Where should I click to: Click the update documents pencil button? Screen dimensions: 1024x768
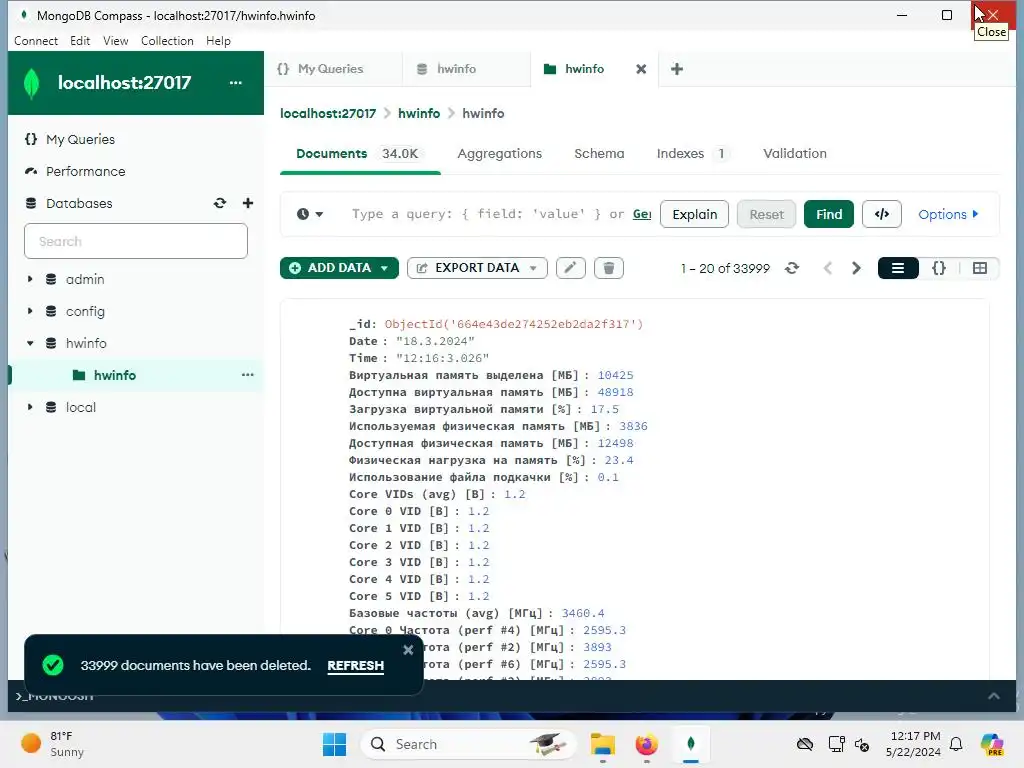[x=570, y=268]
